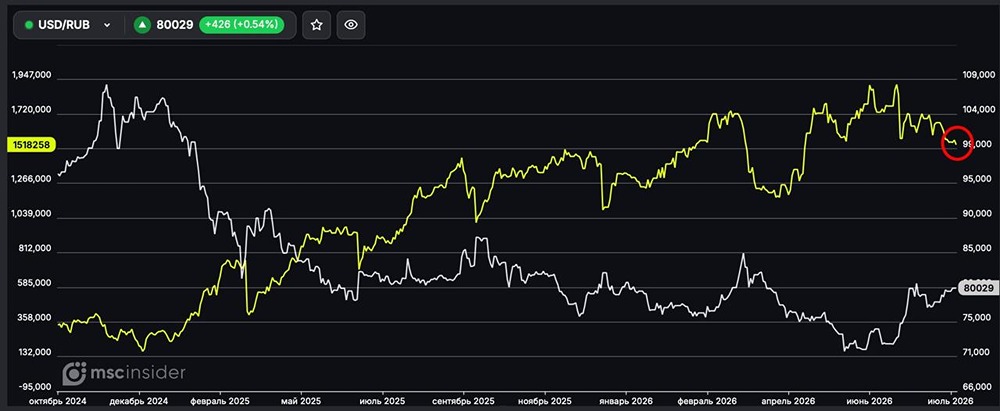This screenshot has height=411, width=1000.
Task: Click the green up-triangle price icon
Action: 142,25
